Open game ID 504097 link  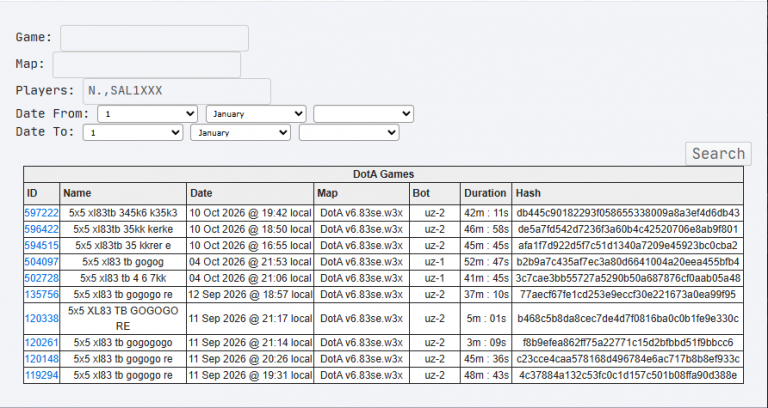click(x=42, y=262)
